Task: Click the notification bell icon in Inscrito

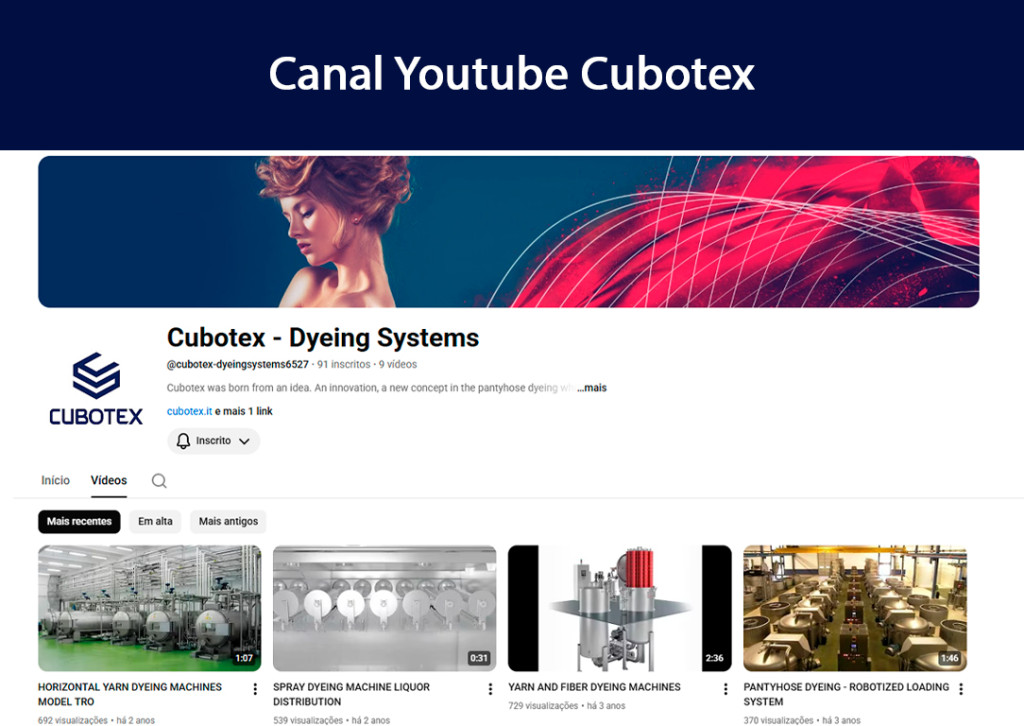Action: [183, 441]
